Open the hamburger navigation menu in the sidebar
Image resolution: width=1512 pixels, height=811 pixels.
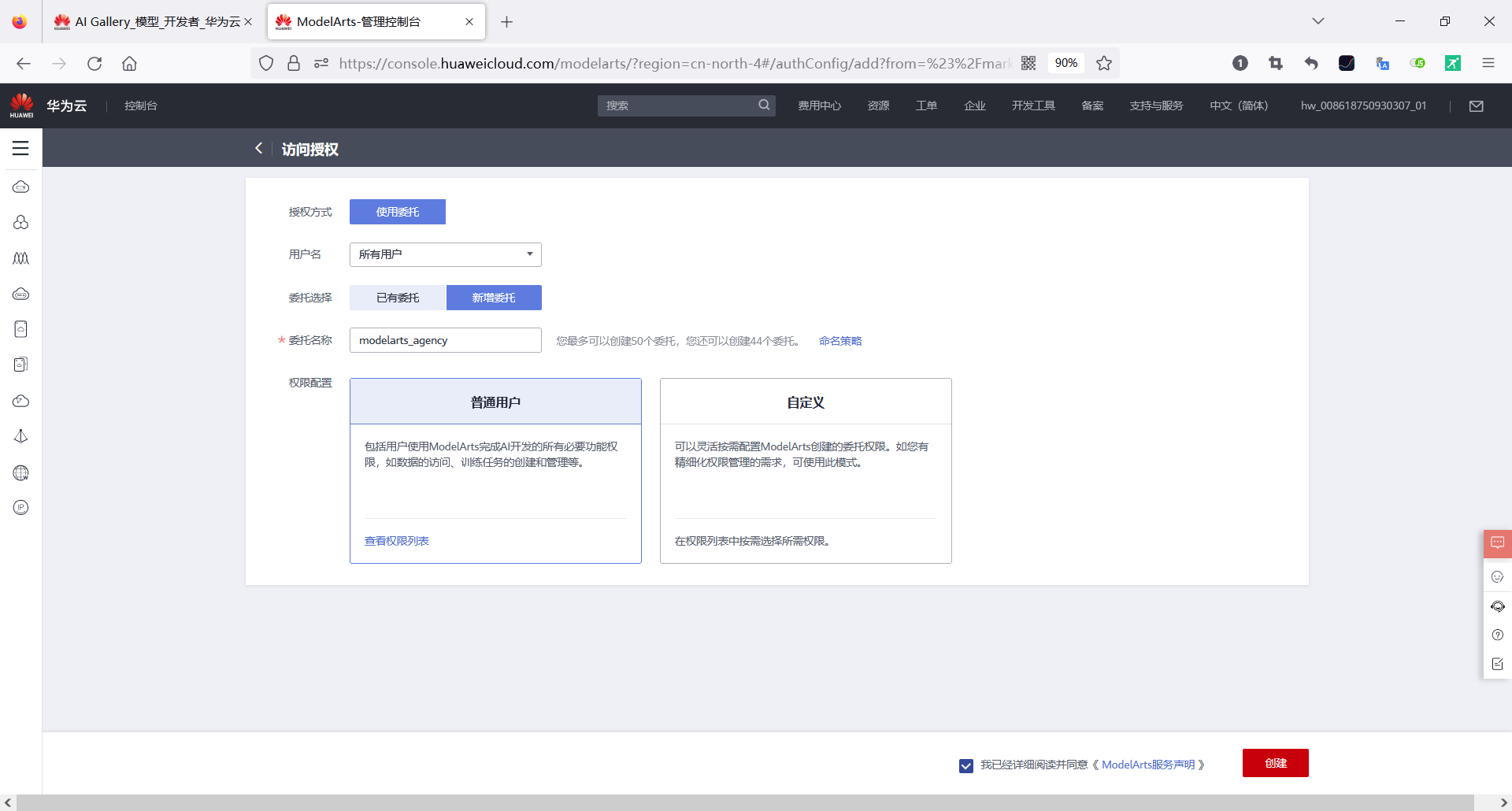point(20,148)
